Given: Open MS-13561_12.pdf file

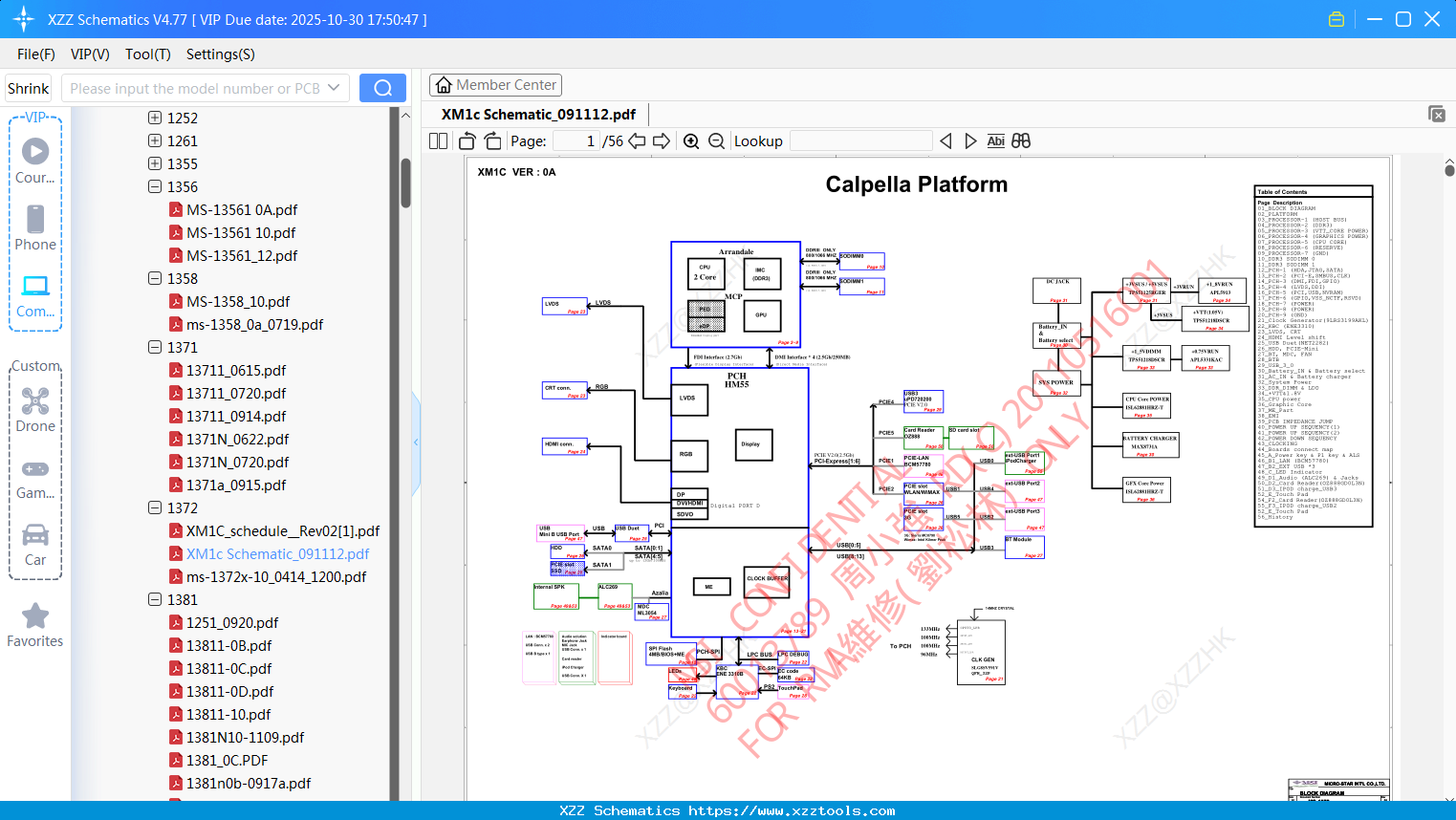Looking at the screenshot, I should (242, 255).
